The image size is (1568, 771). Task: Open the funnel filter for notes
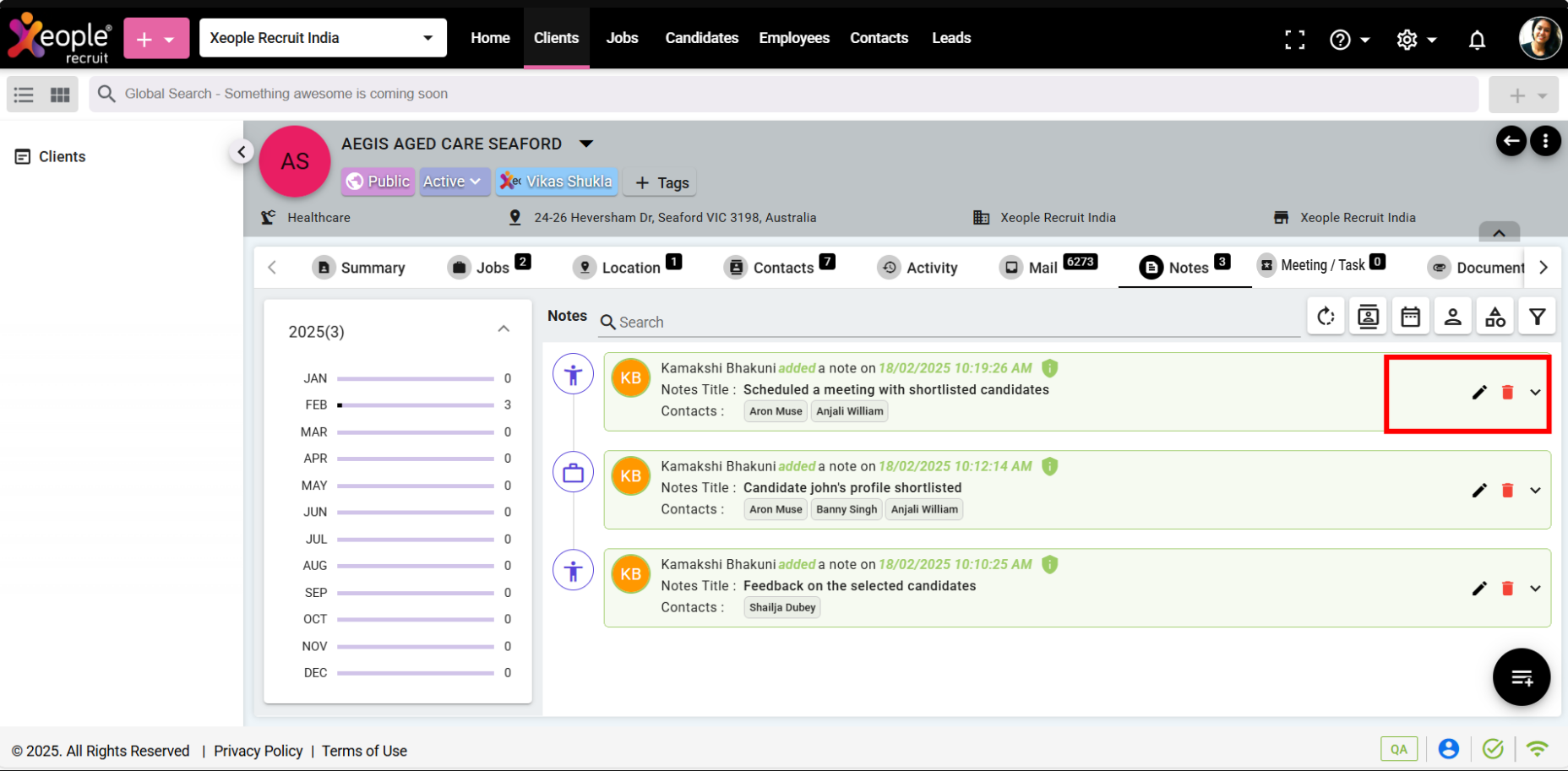(x=1537, y=317)
